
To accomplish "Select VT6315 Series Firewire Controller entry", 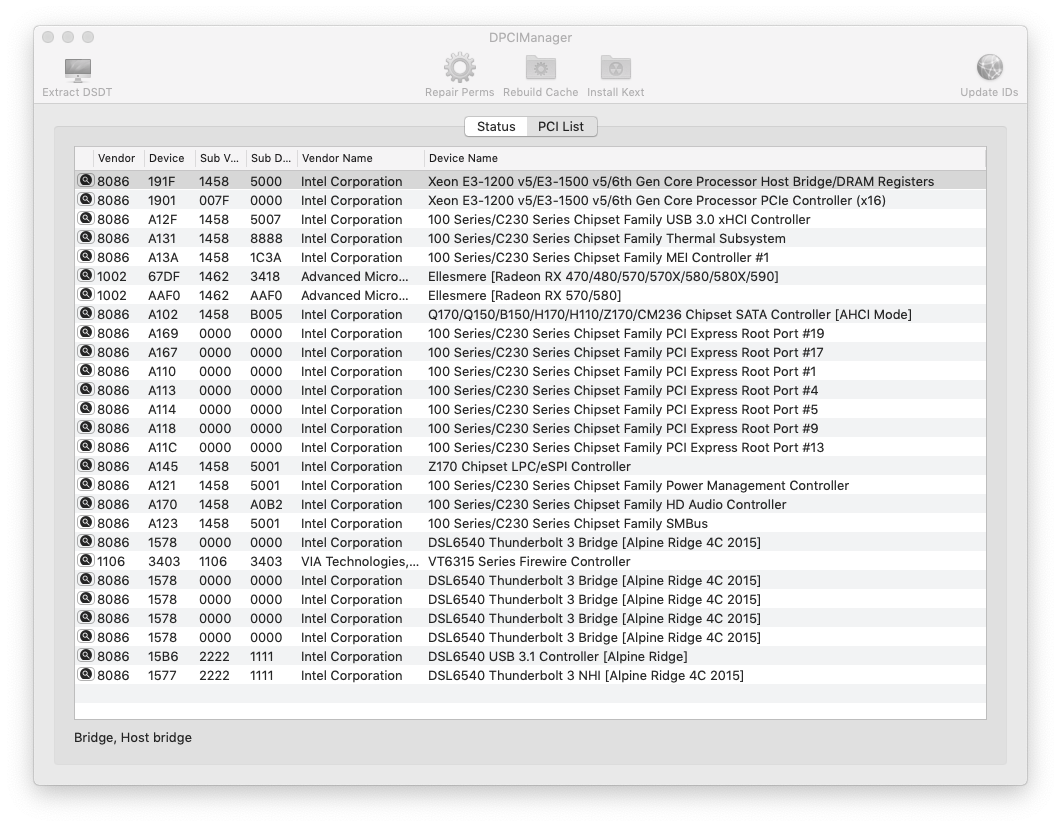I will pyautogui.click(x=529, y=561).
